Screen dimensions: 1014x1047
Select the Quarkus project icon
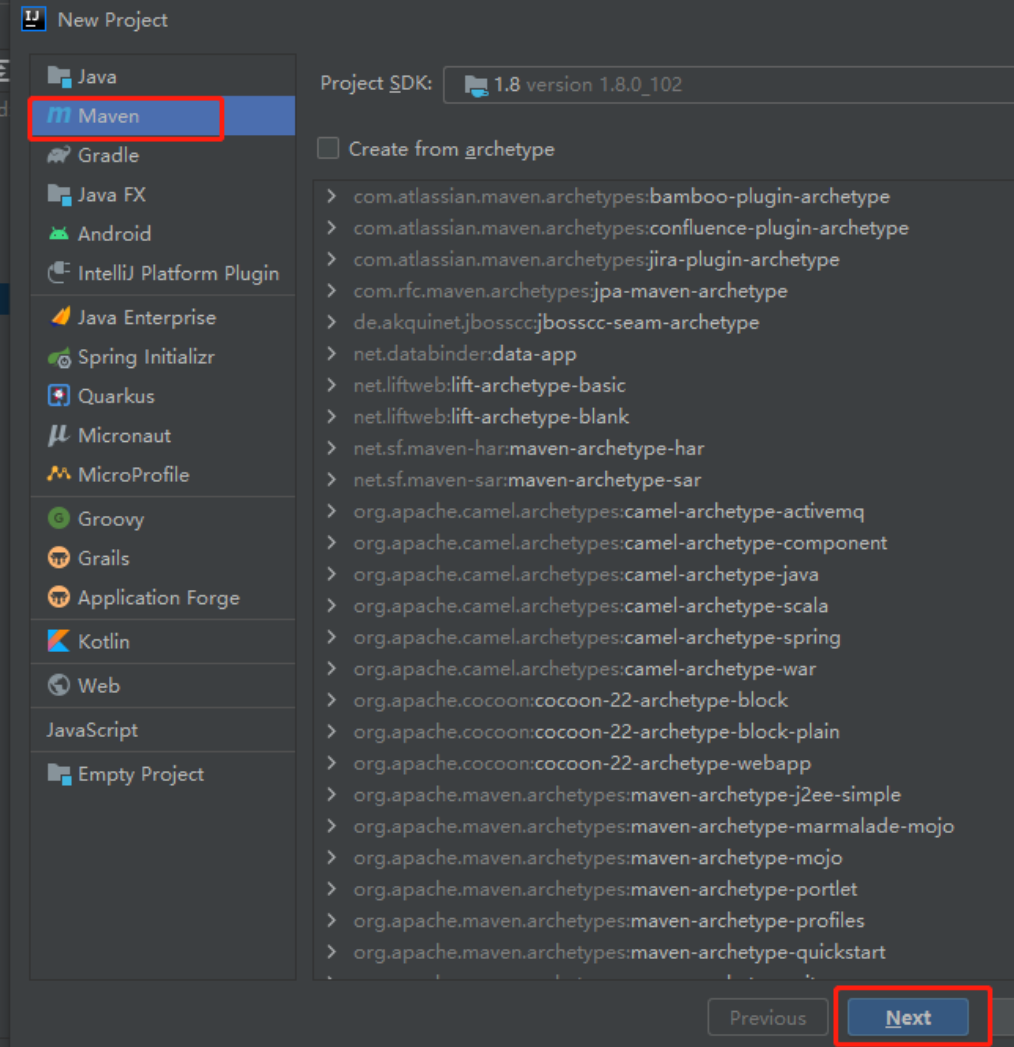[x=59, y=396]
